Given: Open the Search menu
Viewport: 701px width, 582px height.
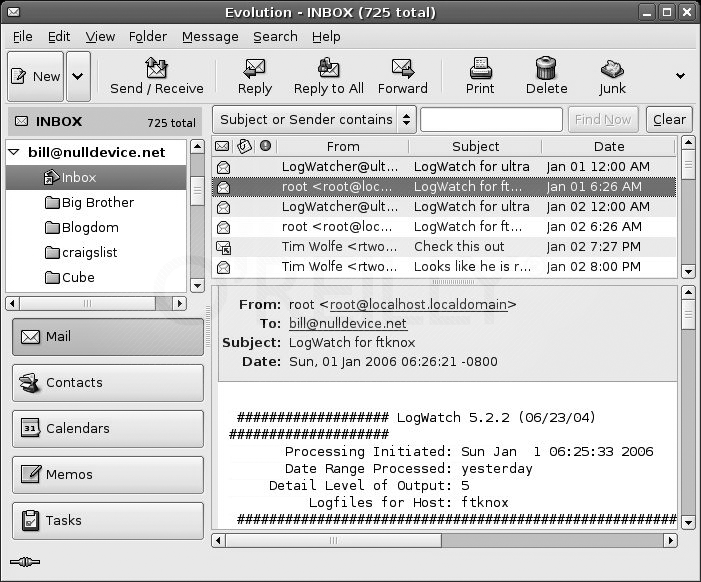Looking at the screenshot, I should tap(275, 37).
